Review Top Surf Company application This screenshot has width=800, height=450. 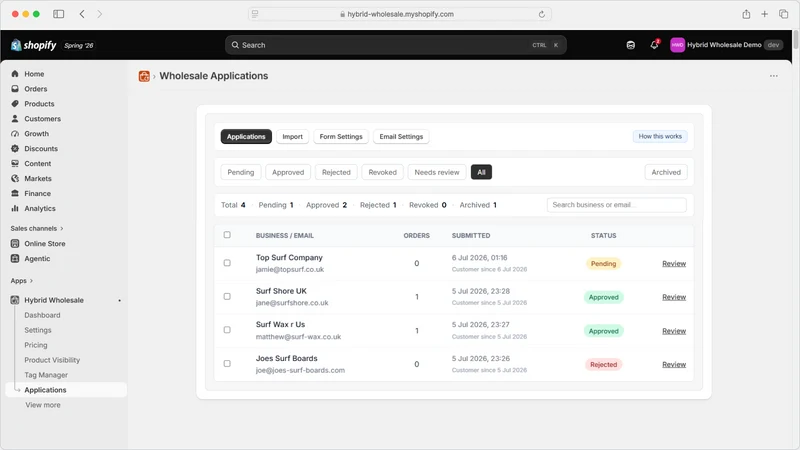coord(674,264)
